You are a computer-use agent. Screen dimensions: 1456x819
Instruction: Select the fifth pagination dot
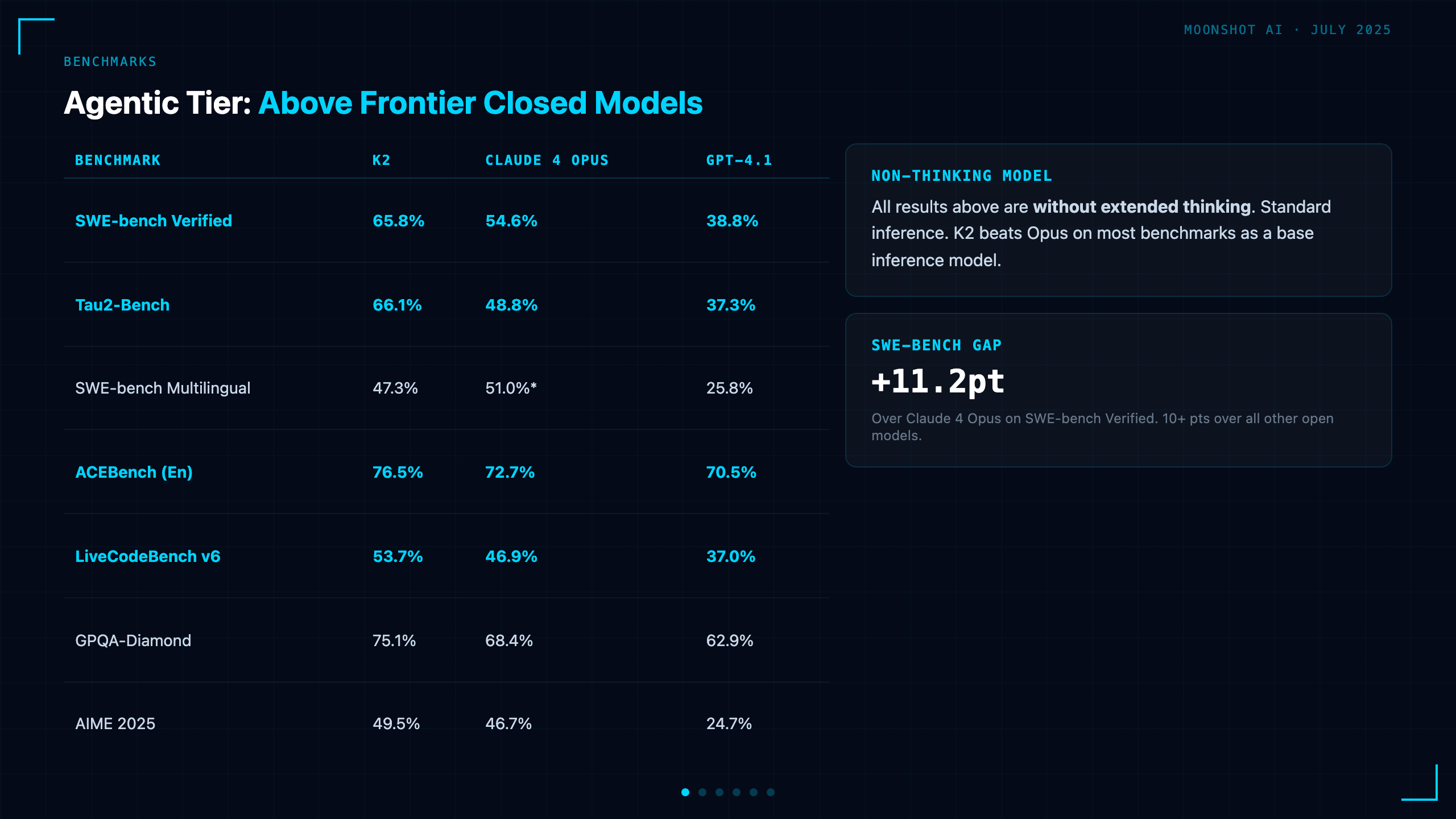[x=754, y=792]
